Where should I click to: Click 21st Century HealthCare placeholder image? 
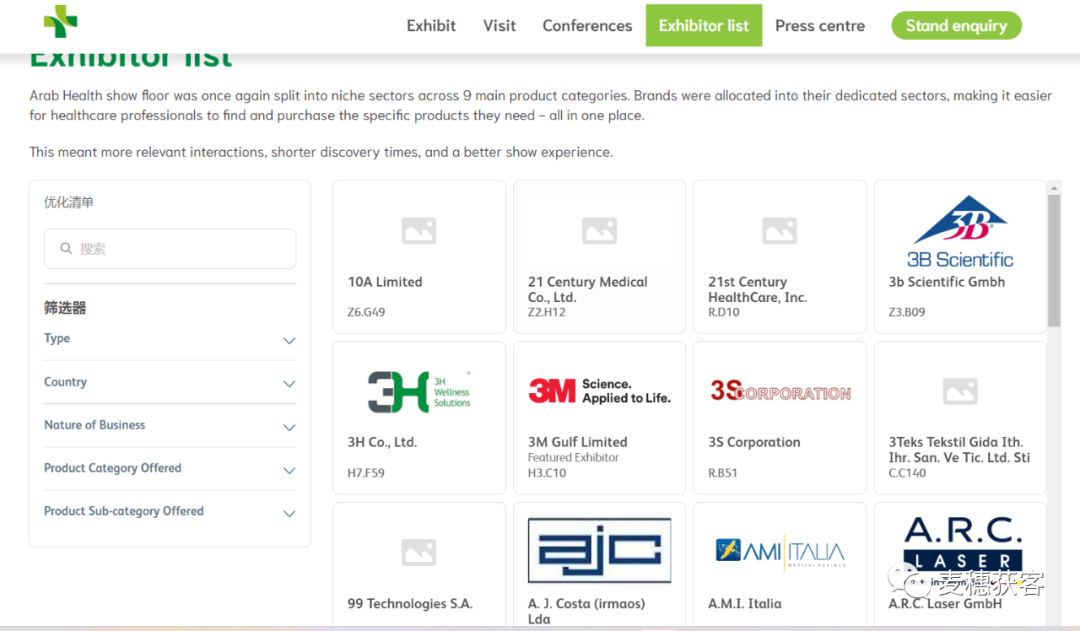(x=780, y=231)
